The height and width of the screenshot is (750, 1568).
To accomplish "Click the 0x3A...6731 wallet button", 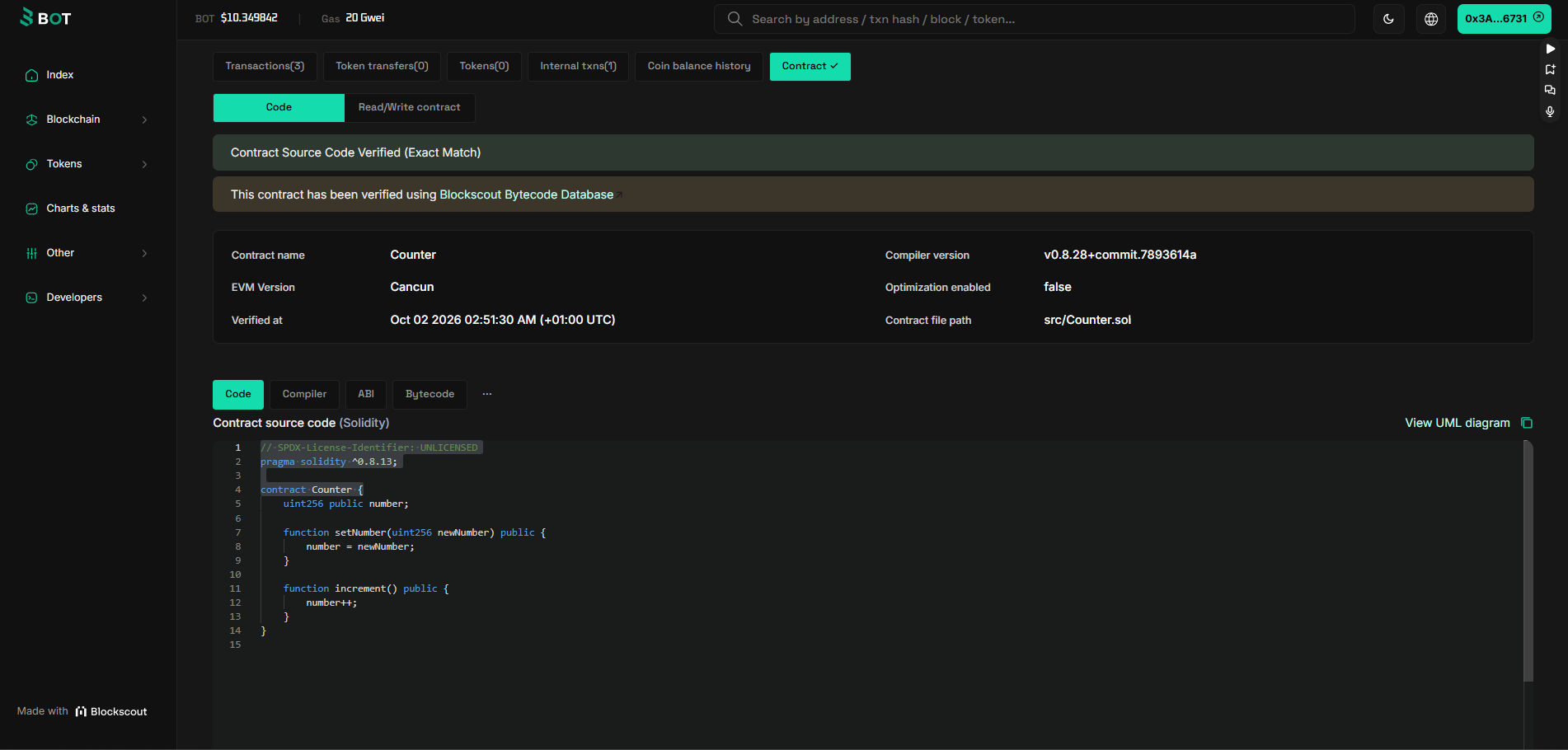I will 1504,19.
